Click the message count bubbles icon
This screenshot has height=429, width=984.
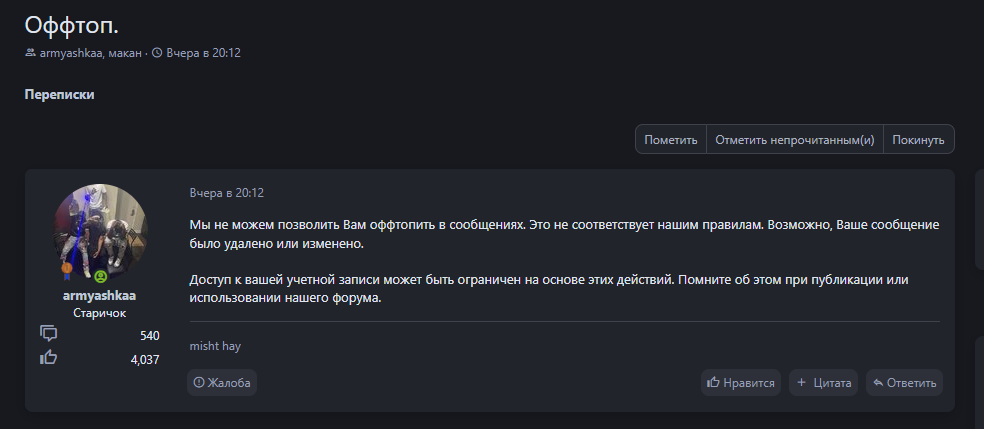point(48,333)
